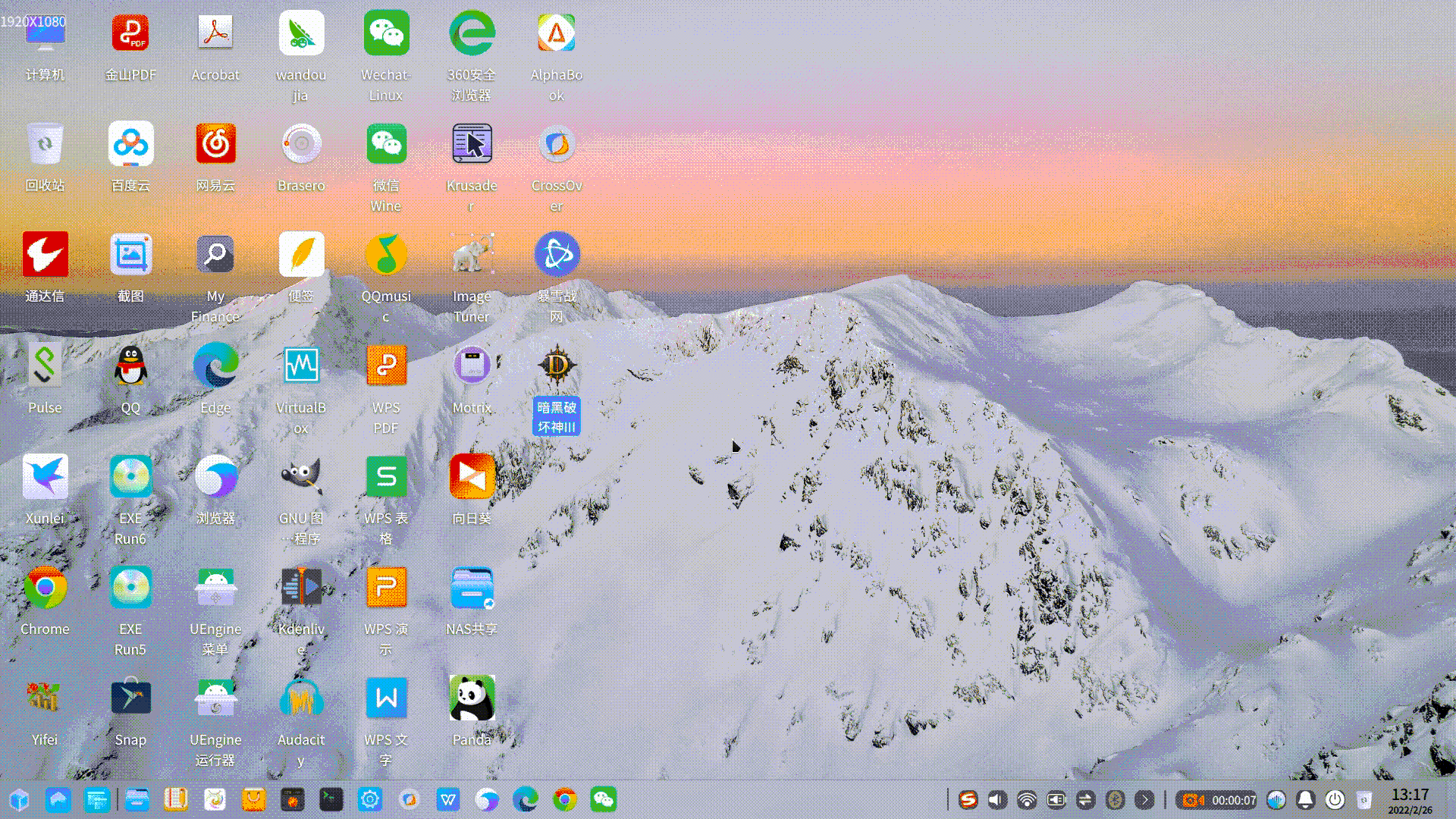Open the notification bell panel
The width and height of the screenshot is (1456, 819).
coord(1305,800)
